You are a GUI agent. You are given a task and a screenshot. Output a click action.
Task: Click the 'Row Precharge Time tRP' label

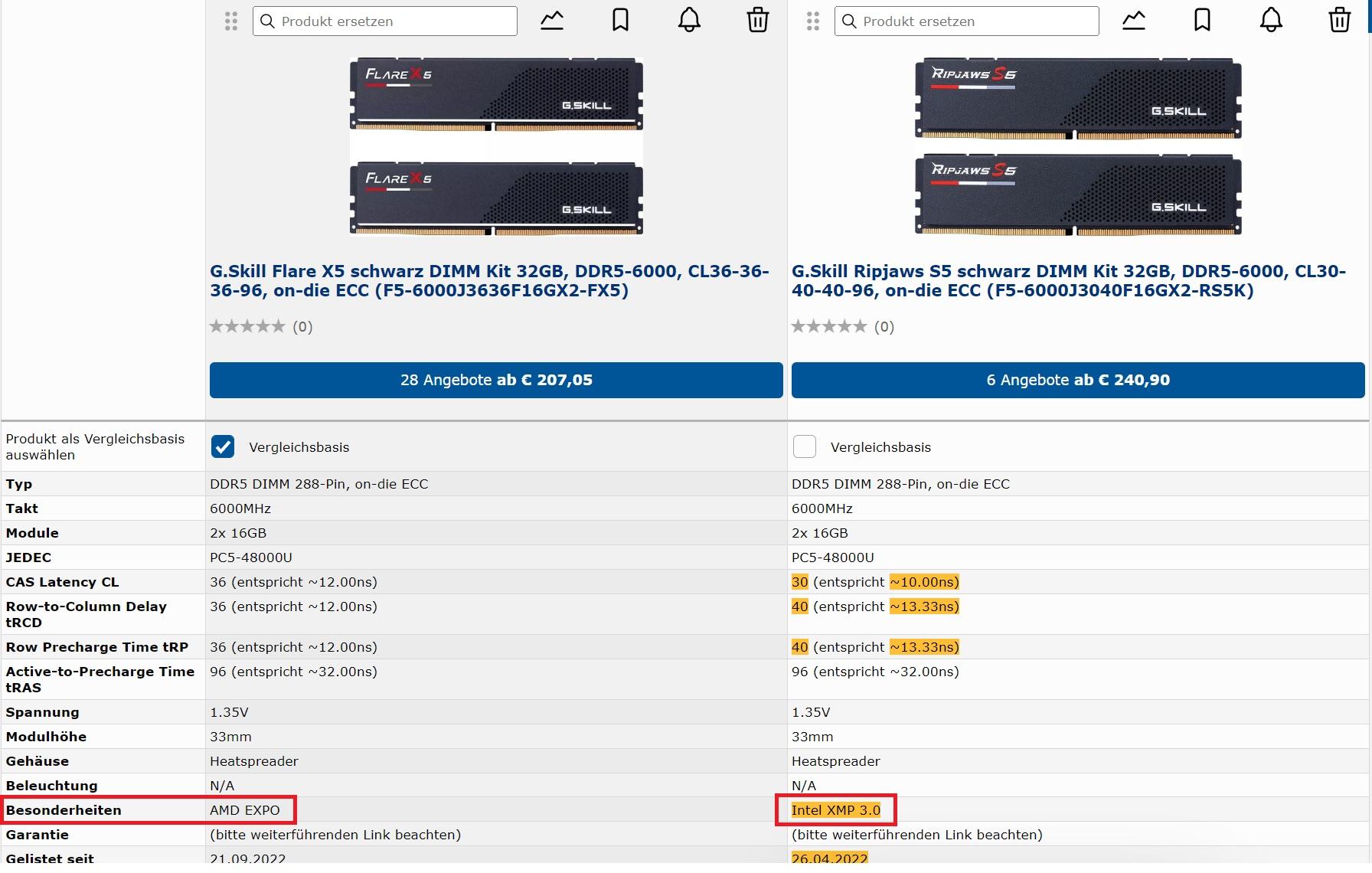(97, 647)
